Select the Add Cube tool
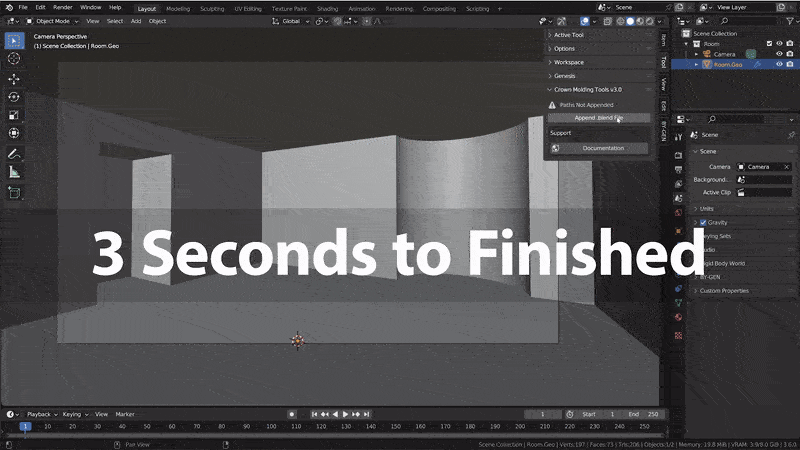The width and height of the screenshot is (800, 450). [14, 192]
